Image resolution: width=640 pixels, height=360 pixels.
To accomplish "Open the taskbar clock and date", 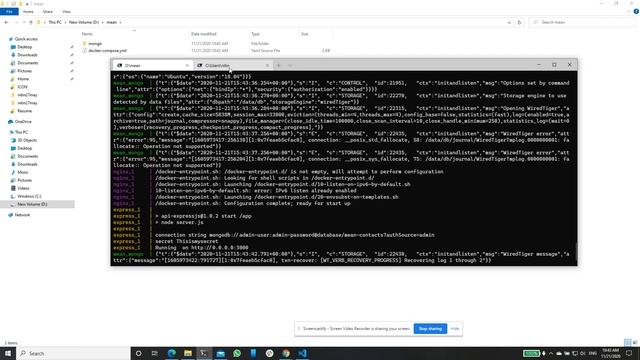I will coord(610,353).
